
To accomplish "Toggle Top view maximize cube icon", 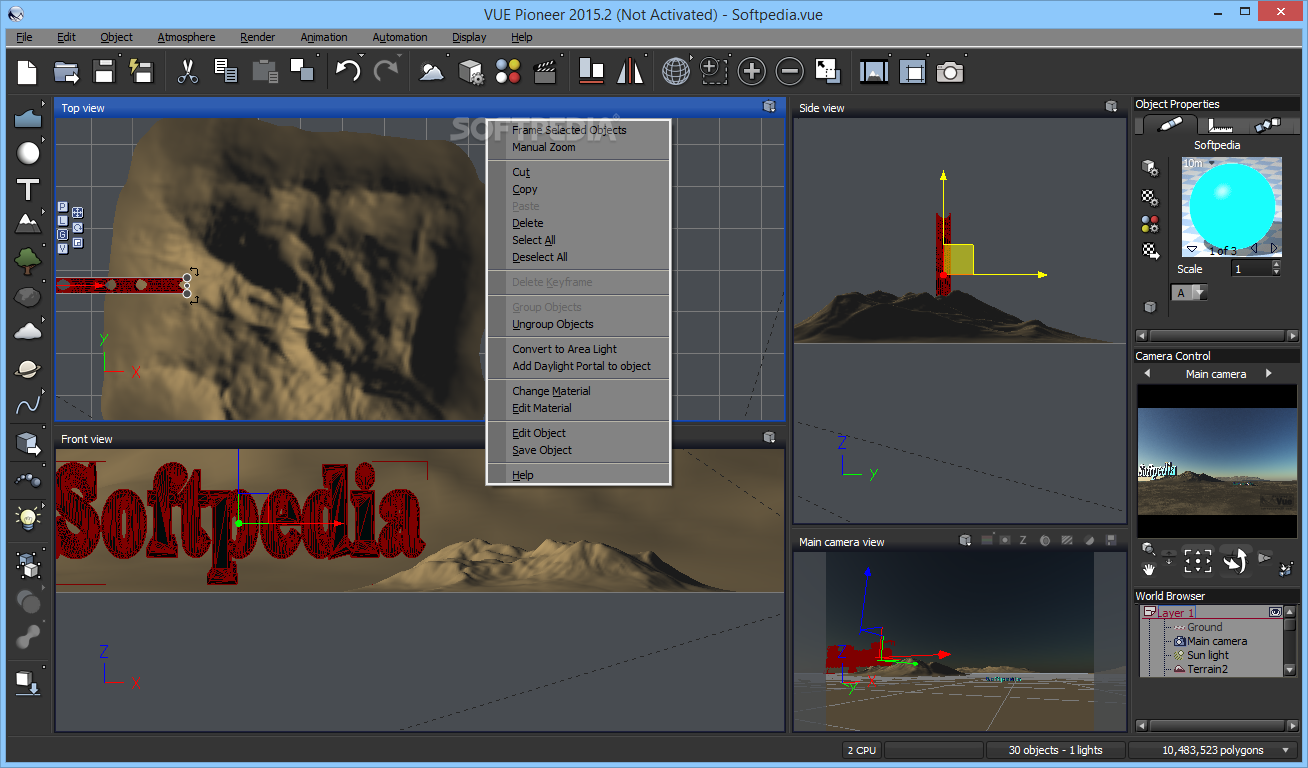I will [x=769, y=106].
